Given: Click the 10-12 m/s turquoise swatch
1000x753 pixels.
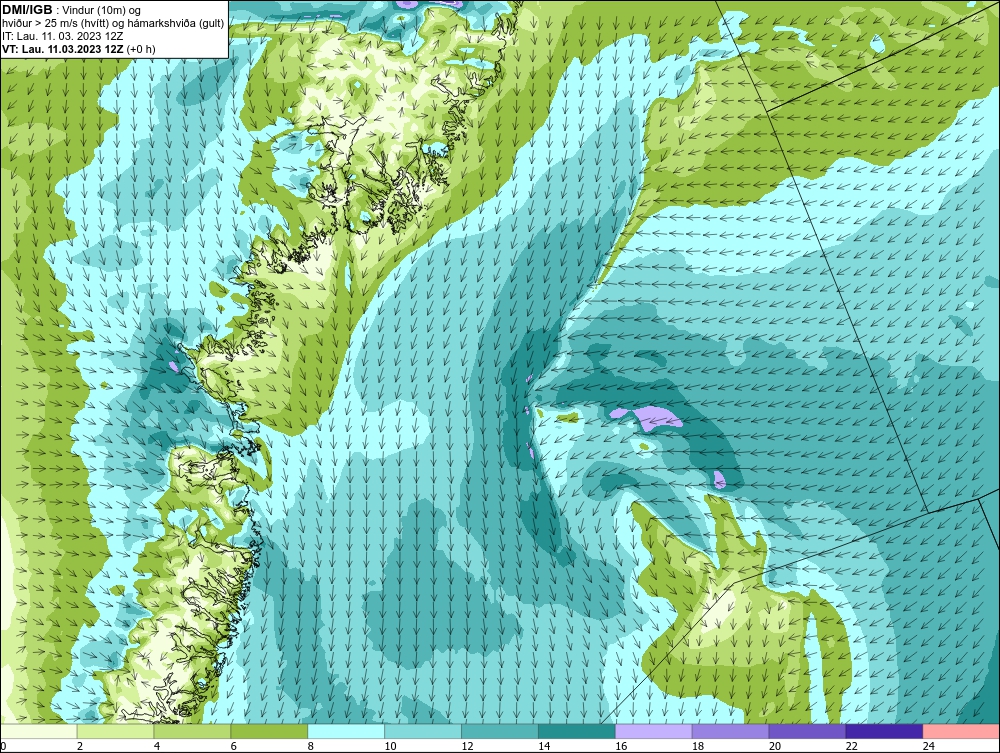Looking at the screenshot, I should 423,731.
